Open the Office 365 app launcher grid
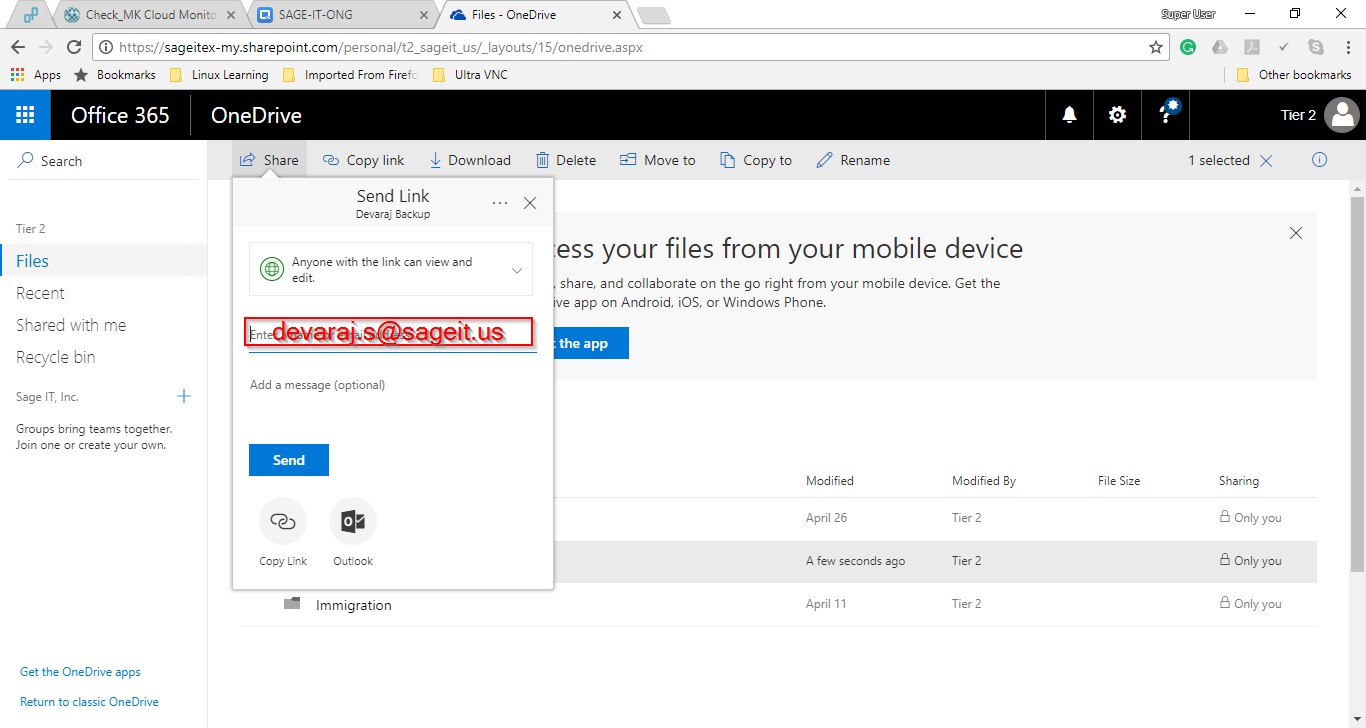 click(25, 115)
